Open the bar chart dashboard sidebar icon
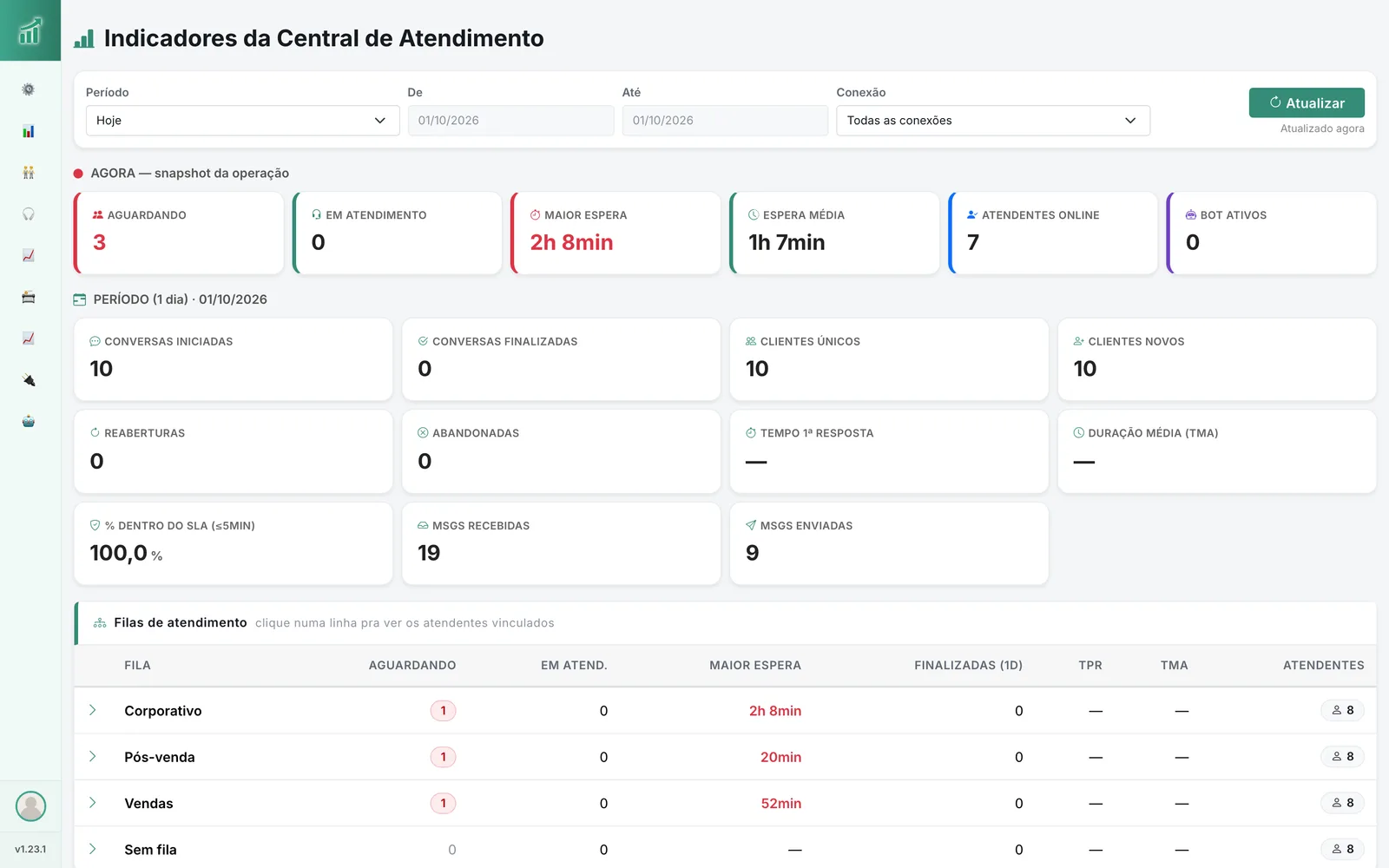The image size is (1389, 868). coord(29,131)
